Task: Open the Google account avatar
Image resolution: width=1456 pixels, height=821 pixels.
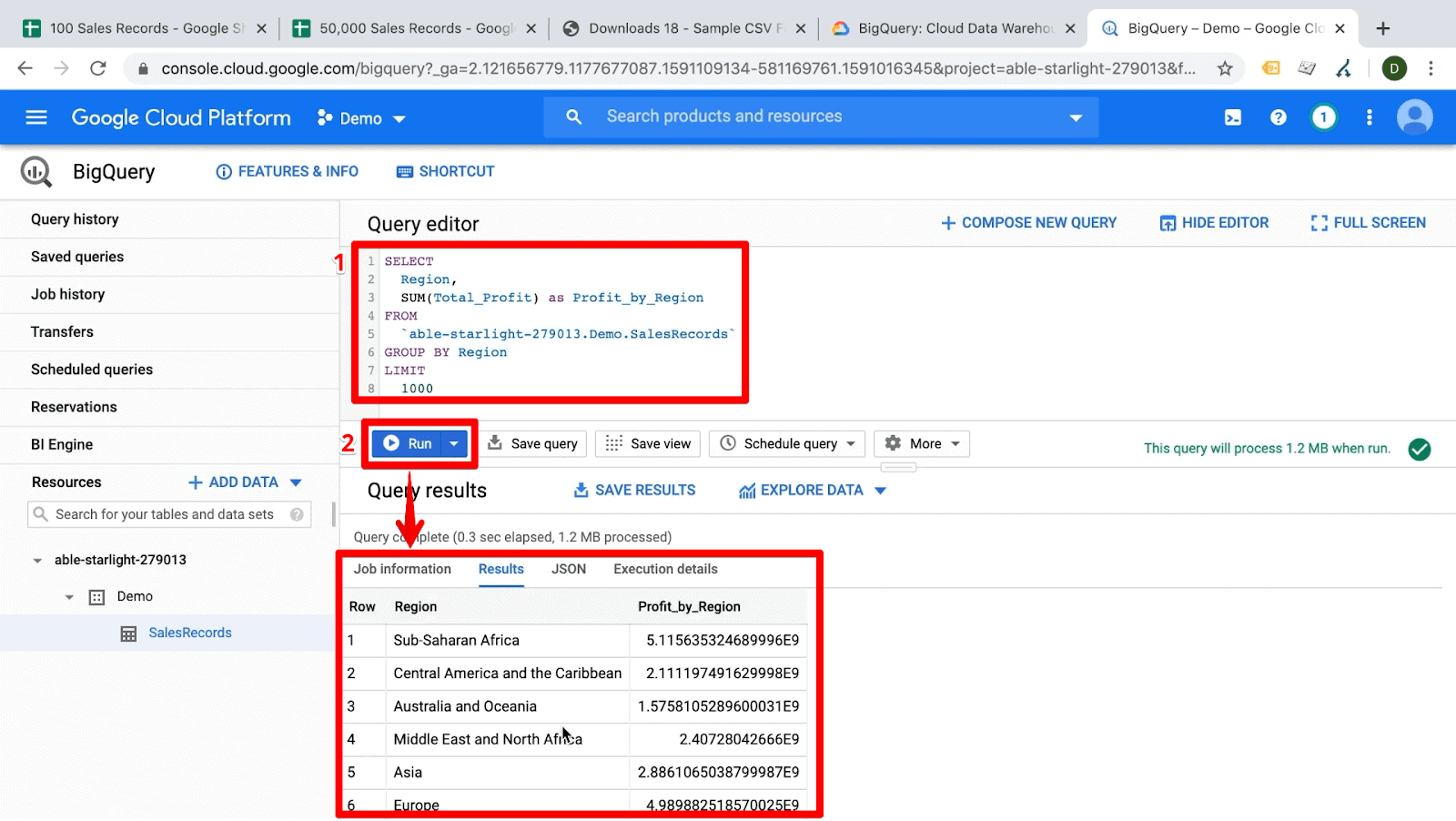Action: click(x=1415, y=117)
